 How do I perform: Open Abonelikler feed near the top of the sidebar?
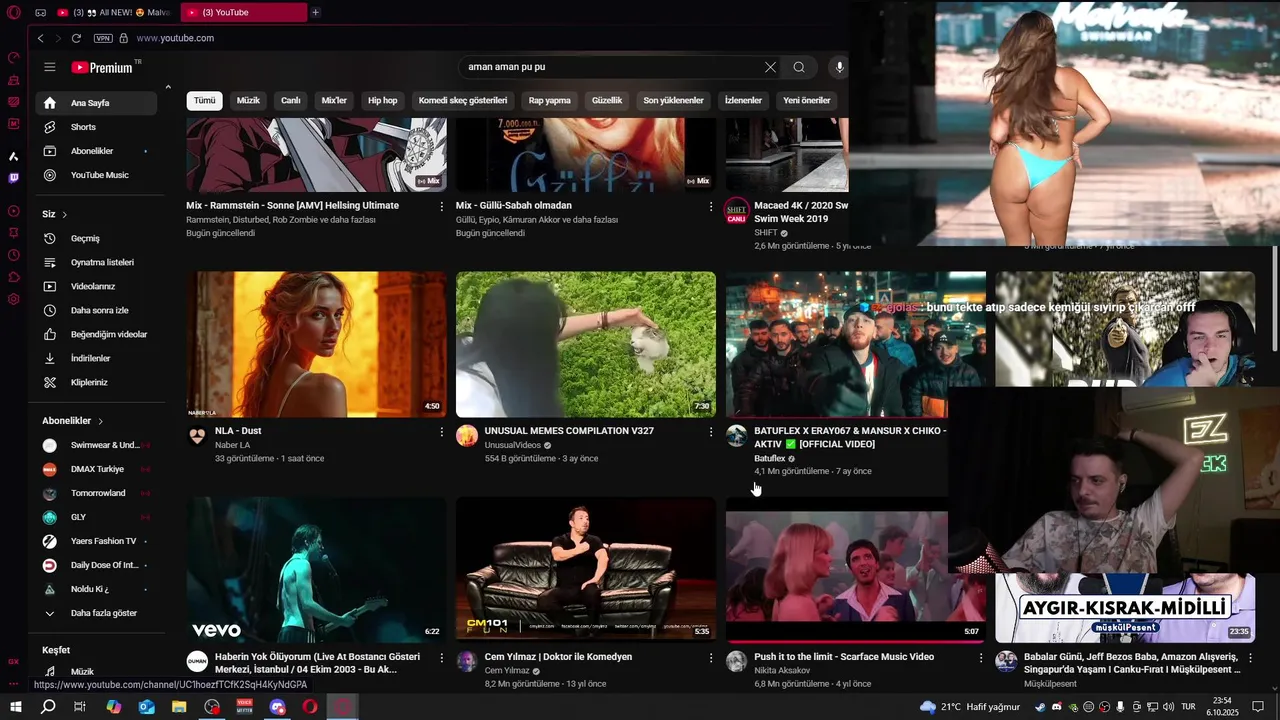click(96, 151)
